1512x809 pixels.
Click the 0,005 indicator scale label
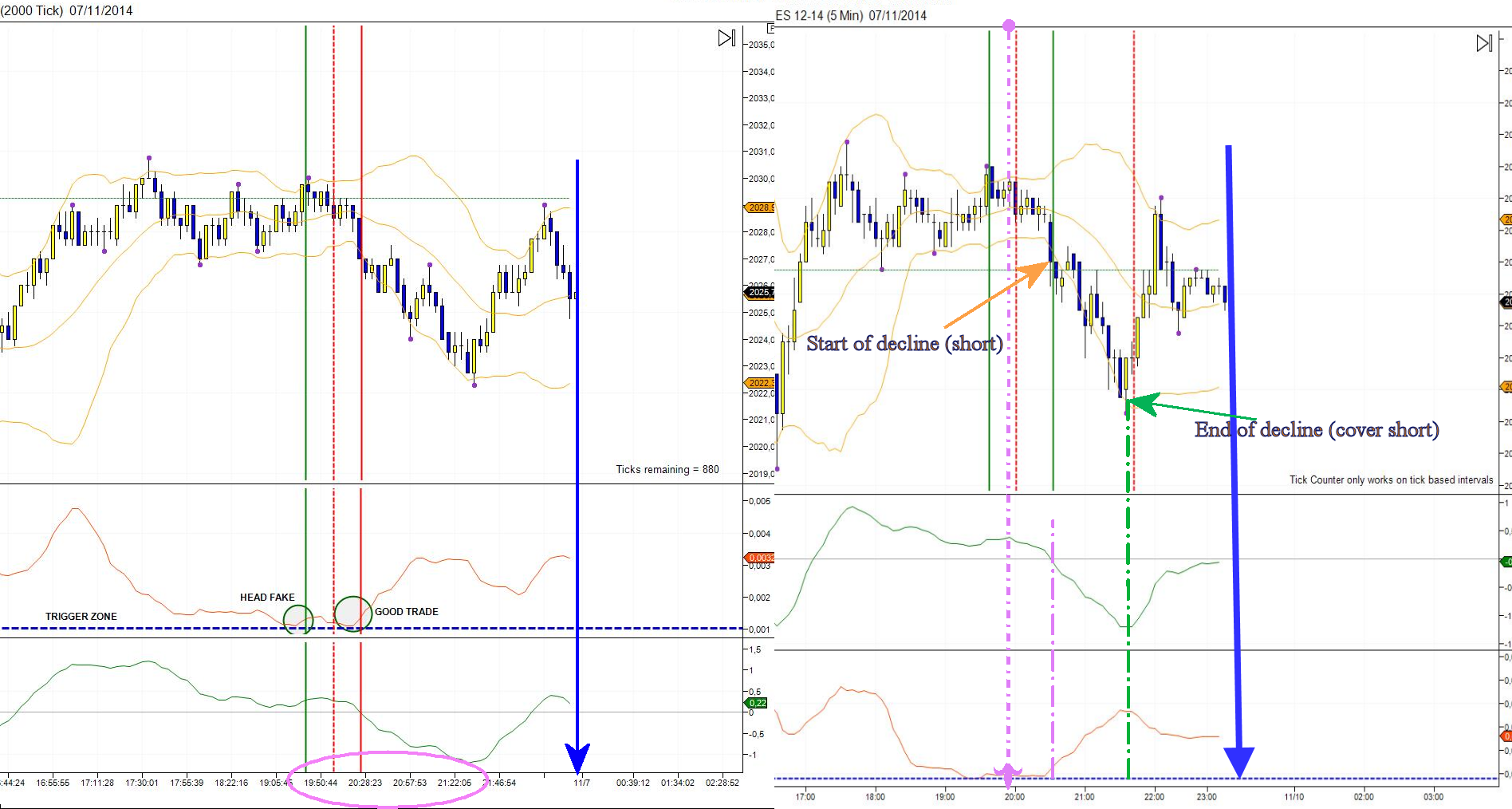point(760,501)
